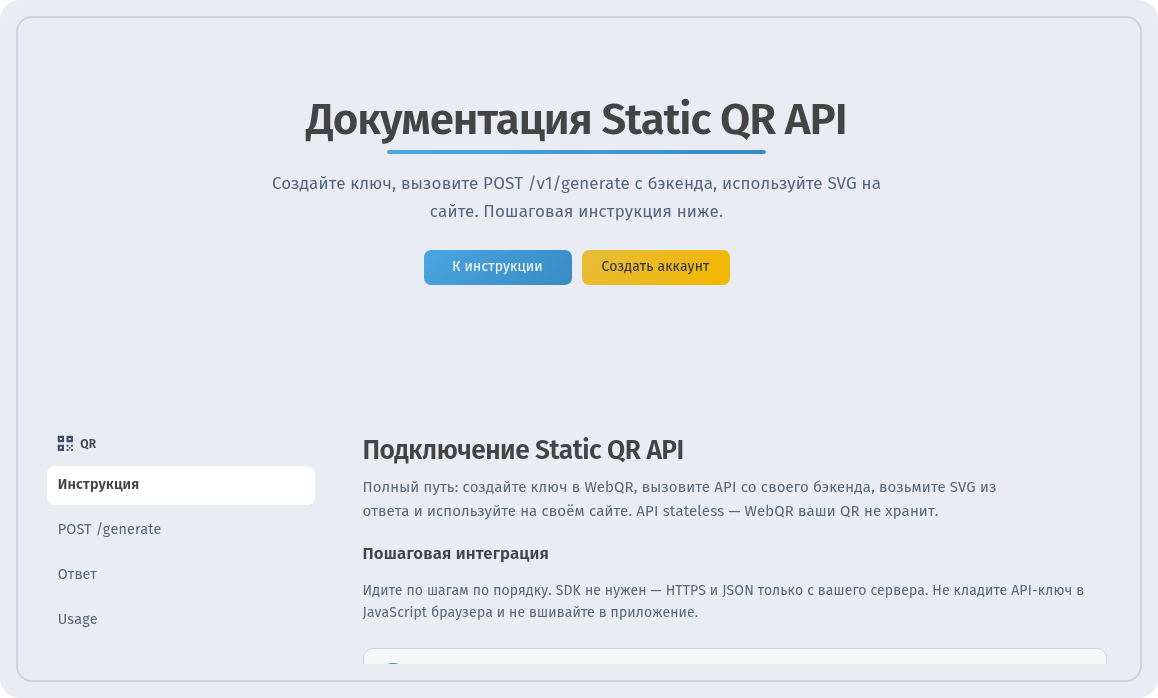The height and width of the screenshot is (698, 1158).
Task: Click the paragraph starting Идите по шагам
Action: coord(724,601)
